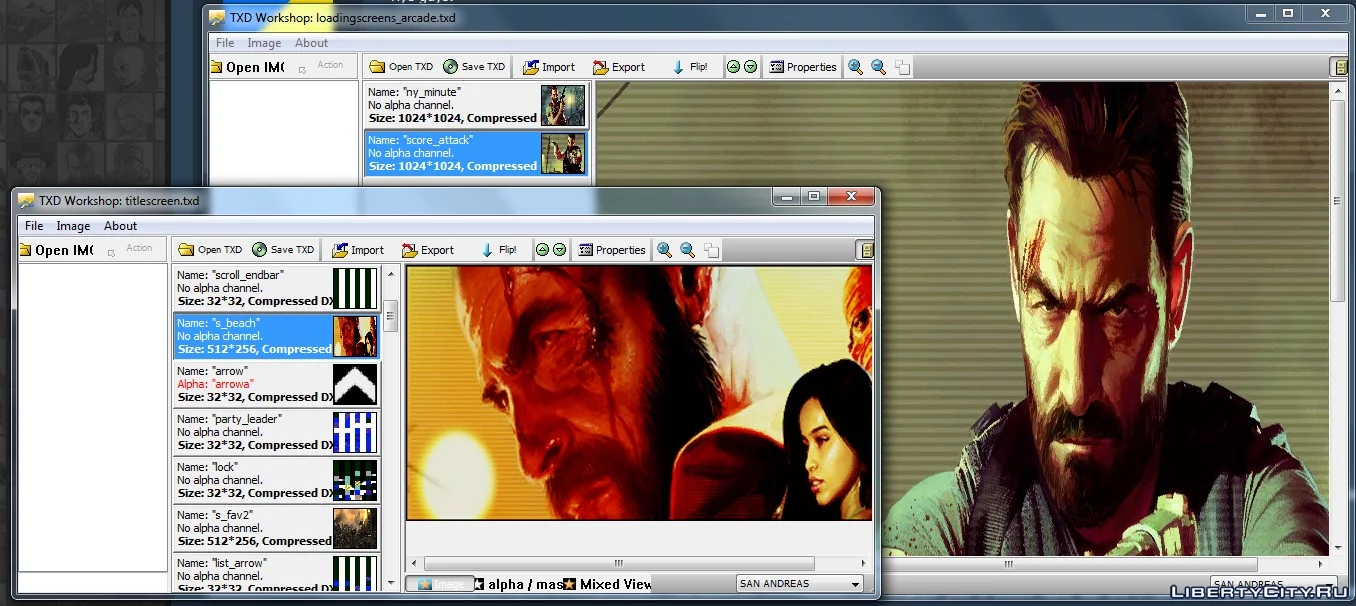Click Open IMG in the loadingscreens_arcade window
This screenshot has width=1356, height=606.
click(247, 67)
